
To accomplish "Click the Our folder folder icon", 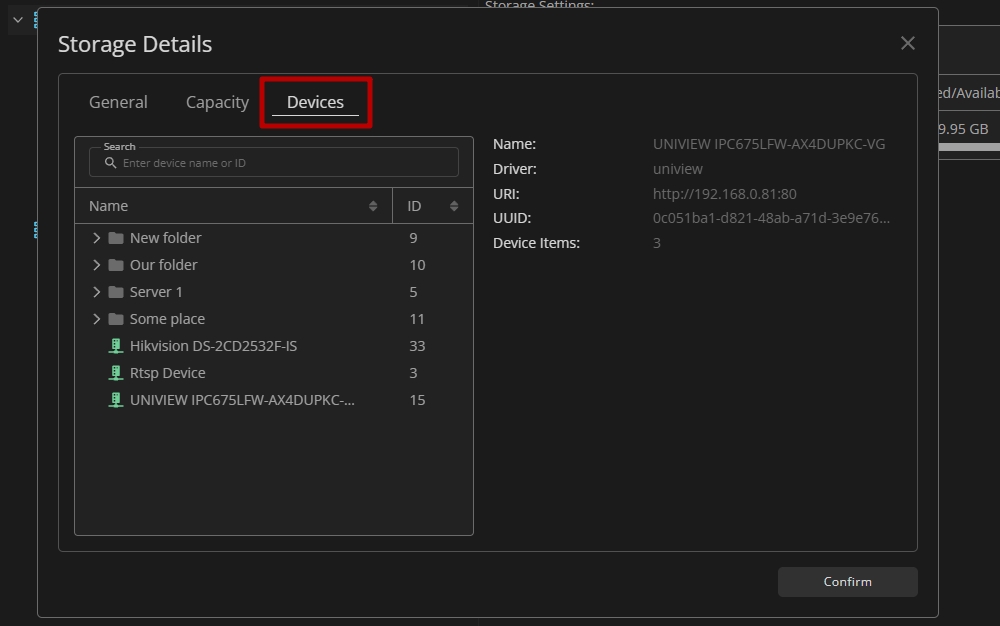I will [x=115, y=265].
